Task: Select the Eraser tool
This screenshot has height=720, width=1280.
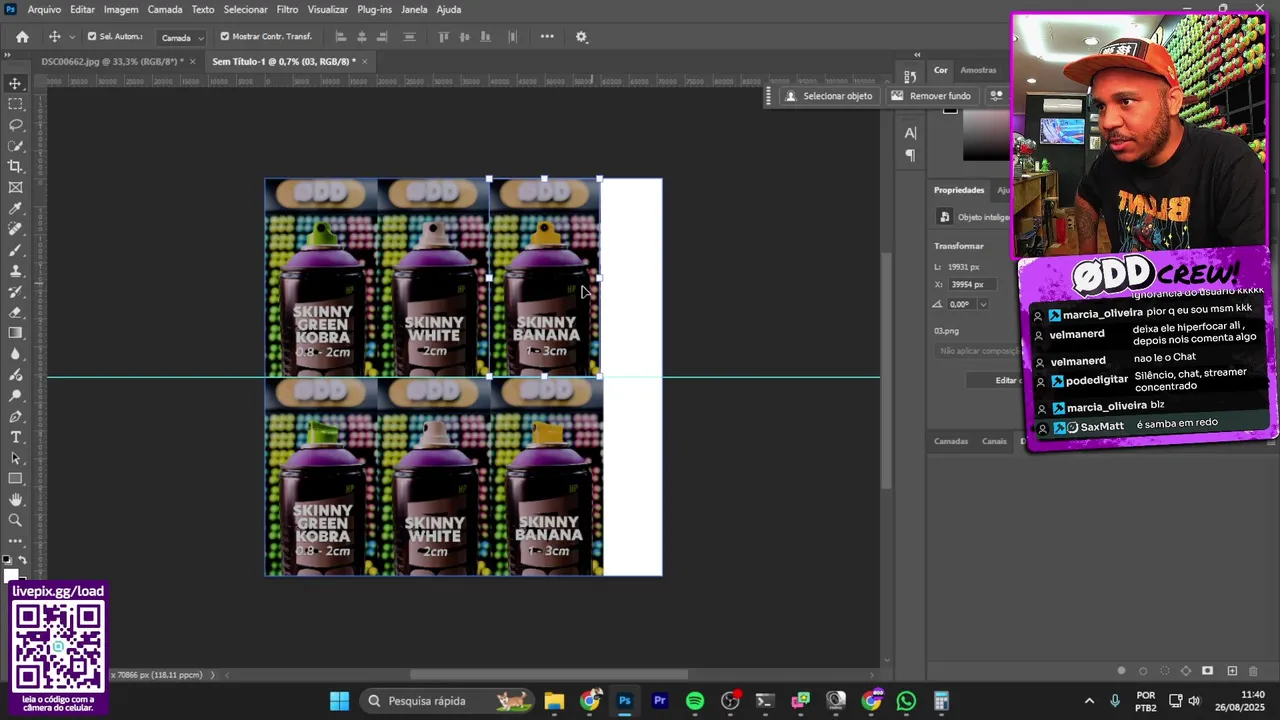Action: click(15, 312)
